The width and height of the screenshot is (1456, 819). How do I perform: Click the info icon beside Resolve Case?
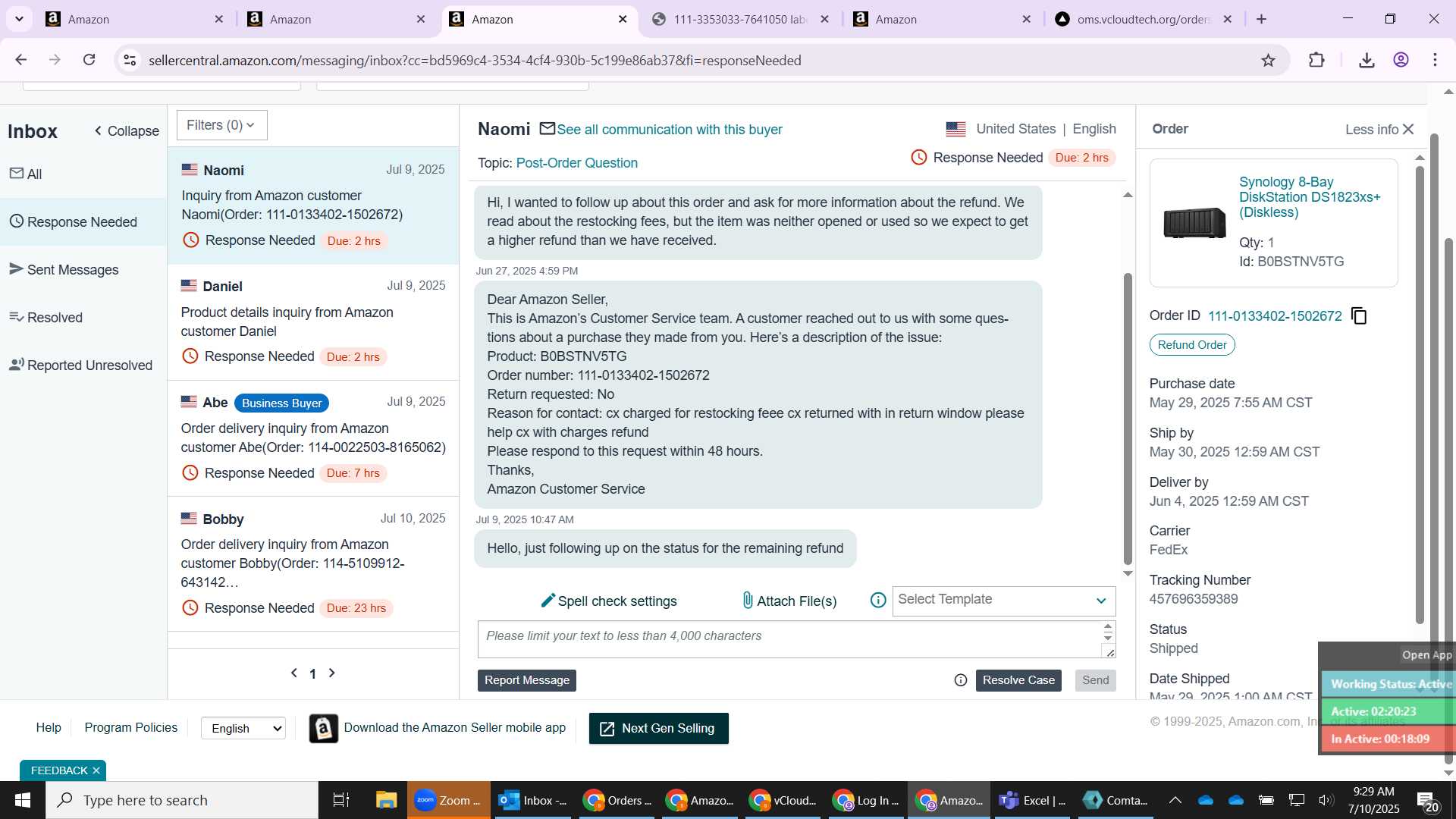(x=961, y=680)
